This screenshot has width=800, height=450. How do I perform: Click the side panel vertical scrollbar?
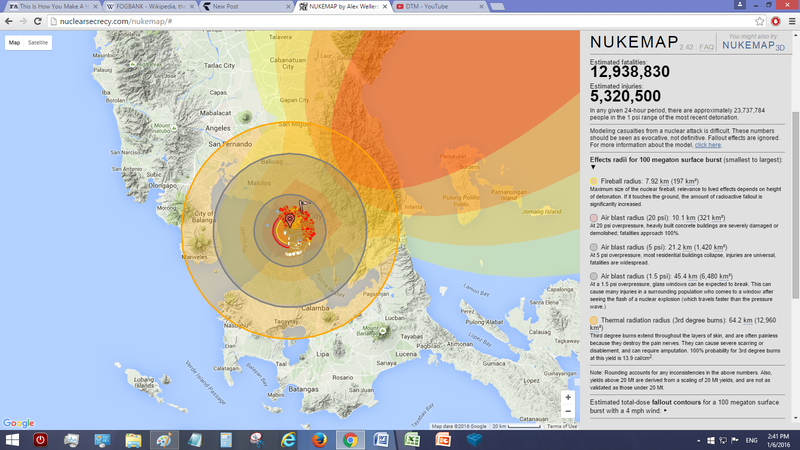pos(795,204)
